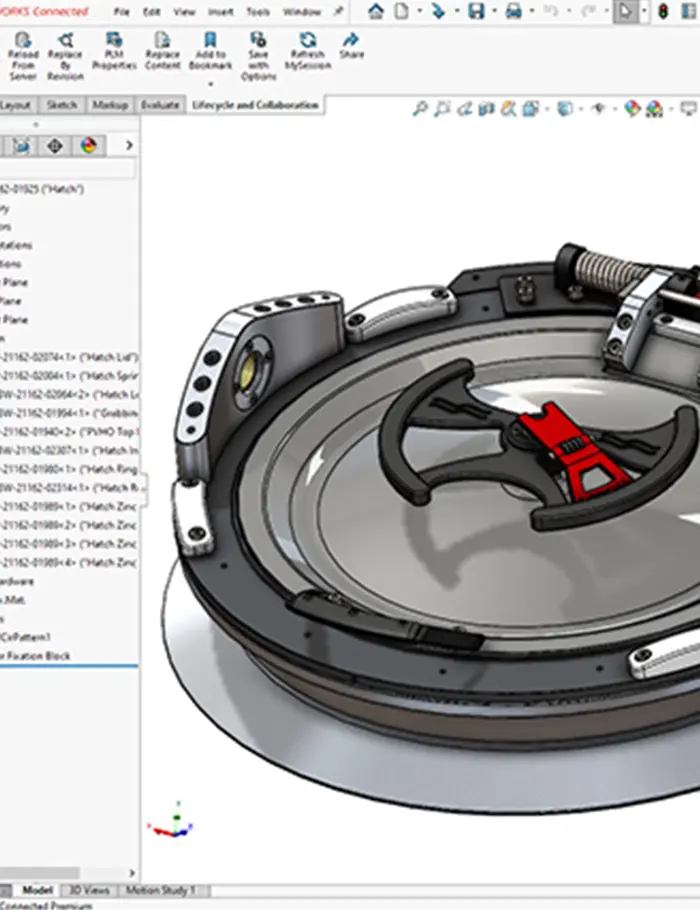The image size is (700, 910).
Task: Open the Open file dropdown arrow
Action: [457, 11]
